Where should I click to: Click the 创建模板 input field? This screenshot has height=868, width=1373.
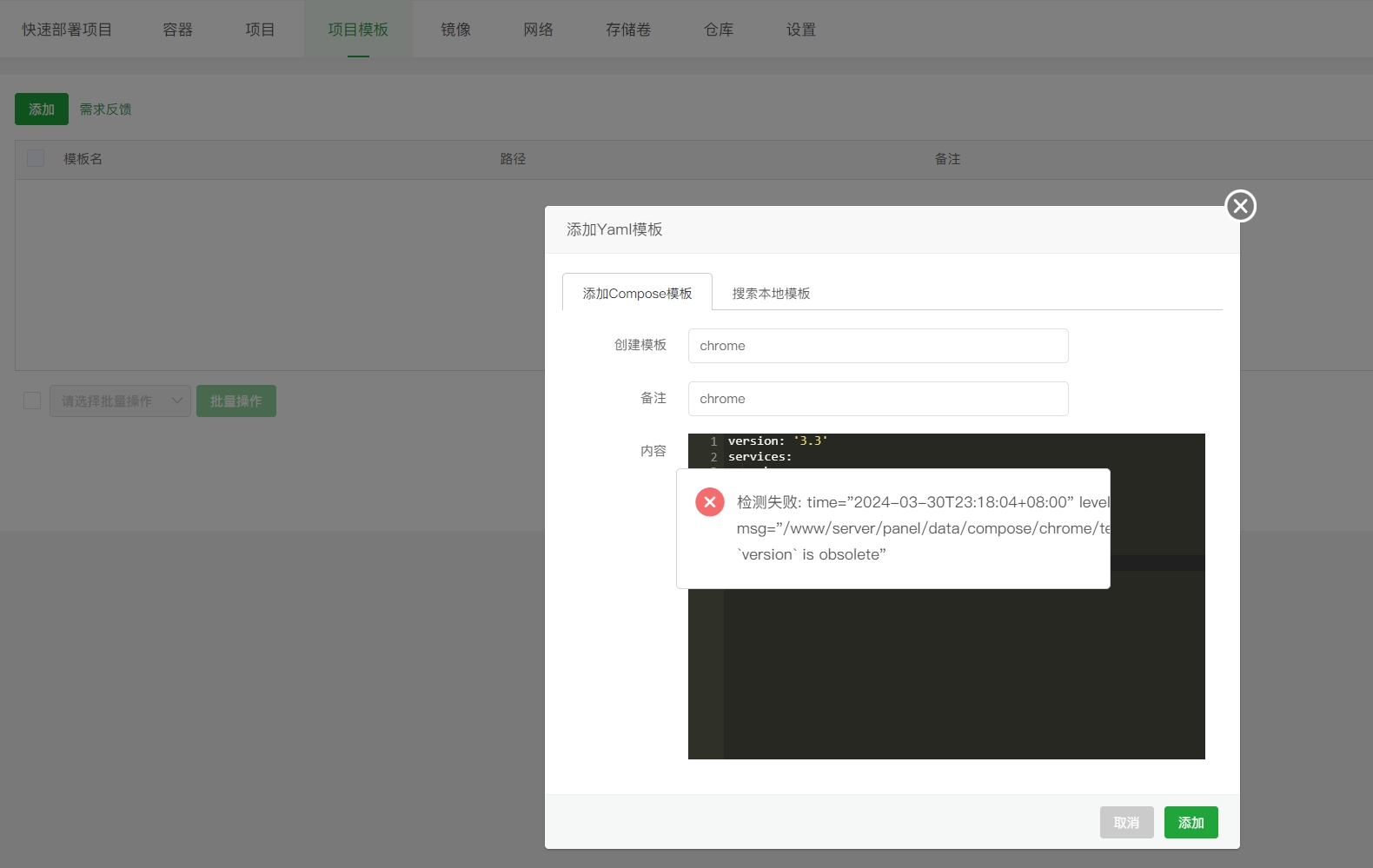pos(878,346)
